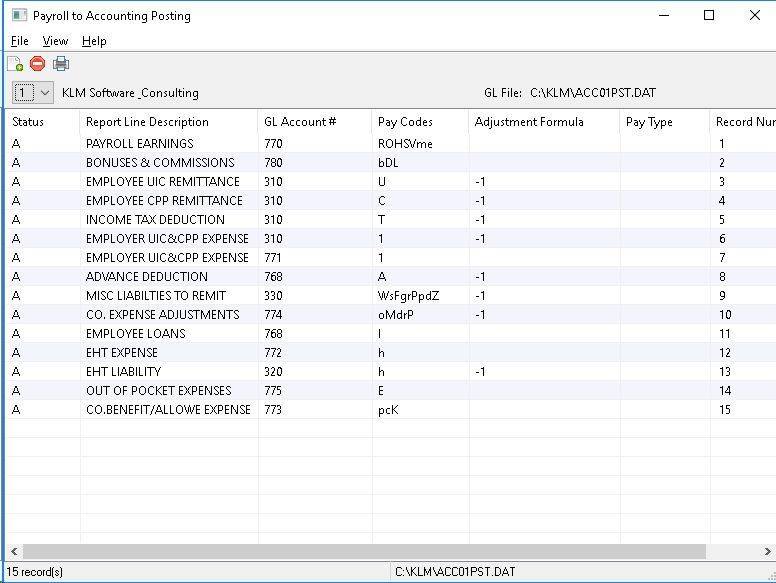
Task: Click the Pay Codes column header
Action: pyautogui.click(x=420, y=122)
